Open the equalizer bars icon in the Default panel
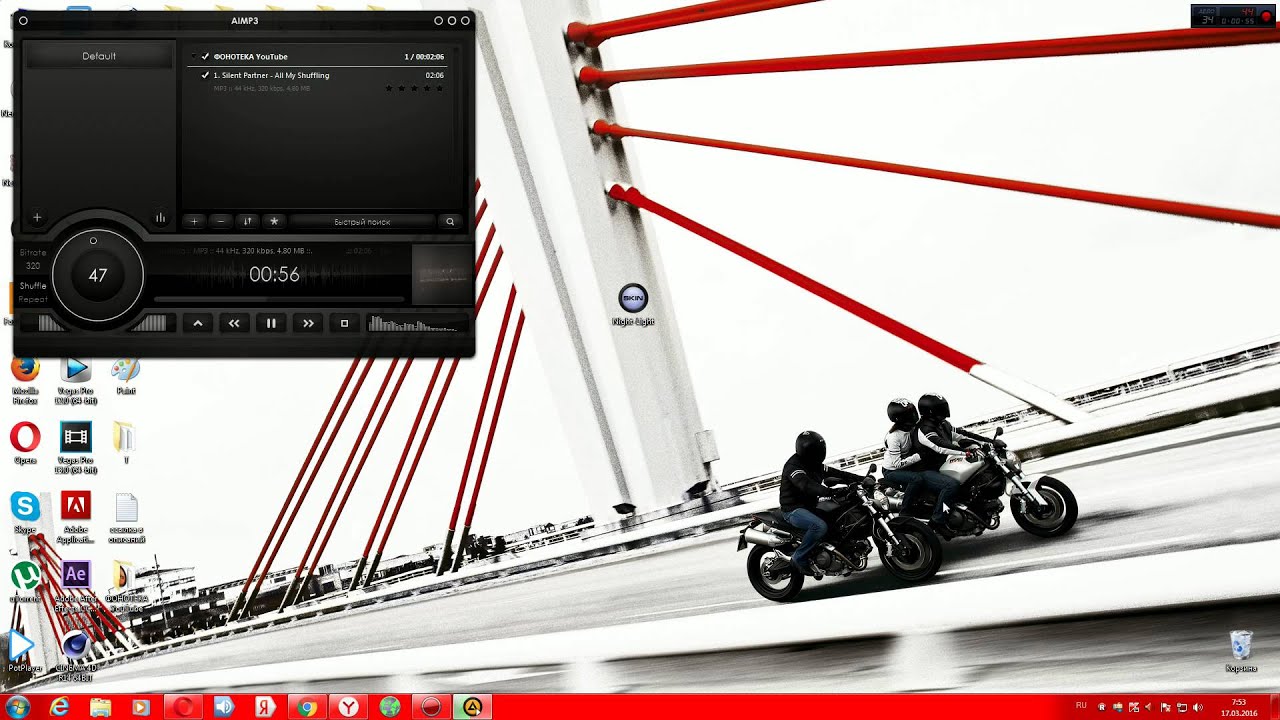 click(160, 217)
